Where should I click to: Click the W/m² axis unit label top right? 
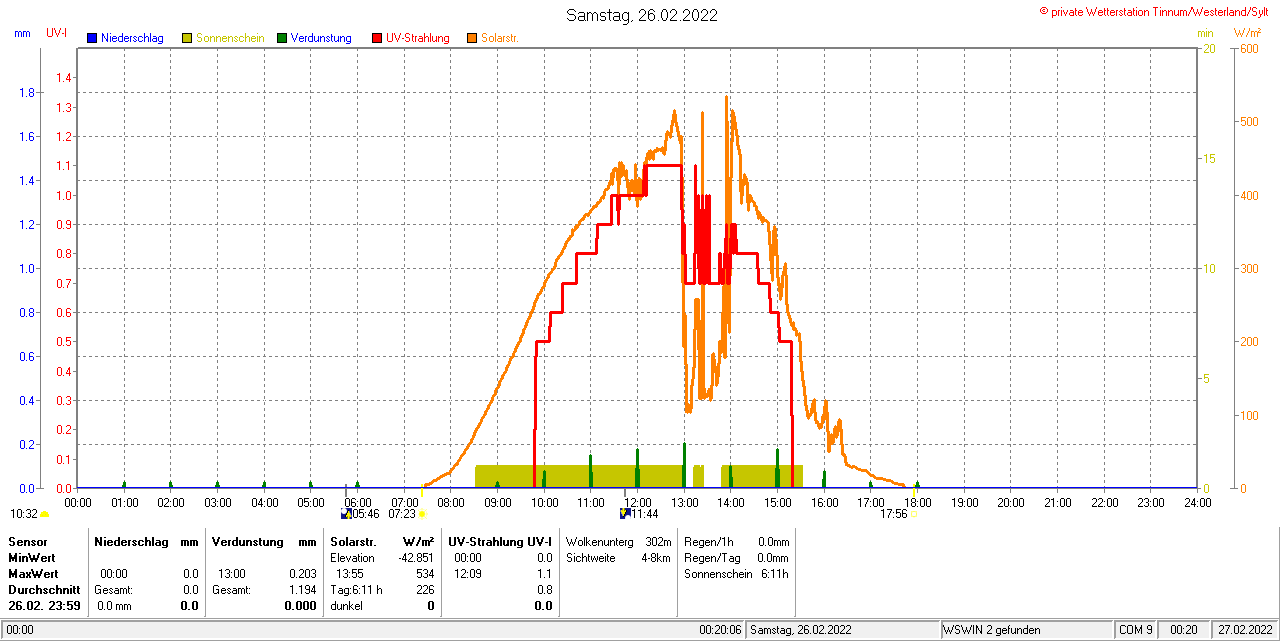pyautogui.click(x=1249, y=33)
